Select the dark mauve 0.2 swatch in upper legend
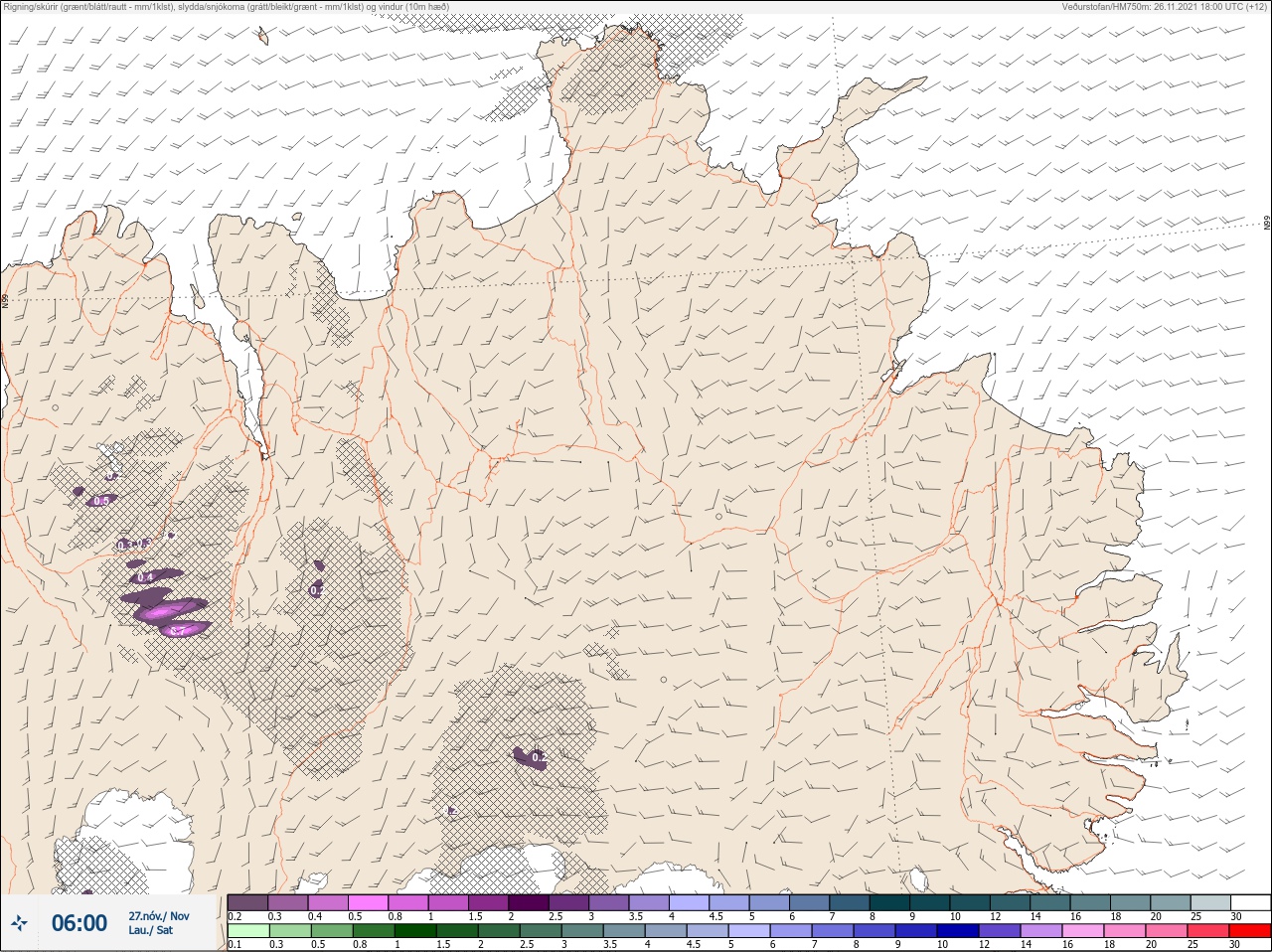1272x952 pixels. click(247, 902)
